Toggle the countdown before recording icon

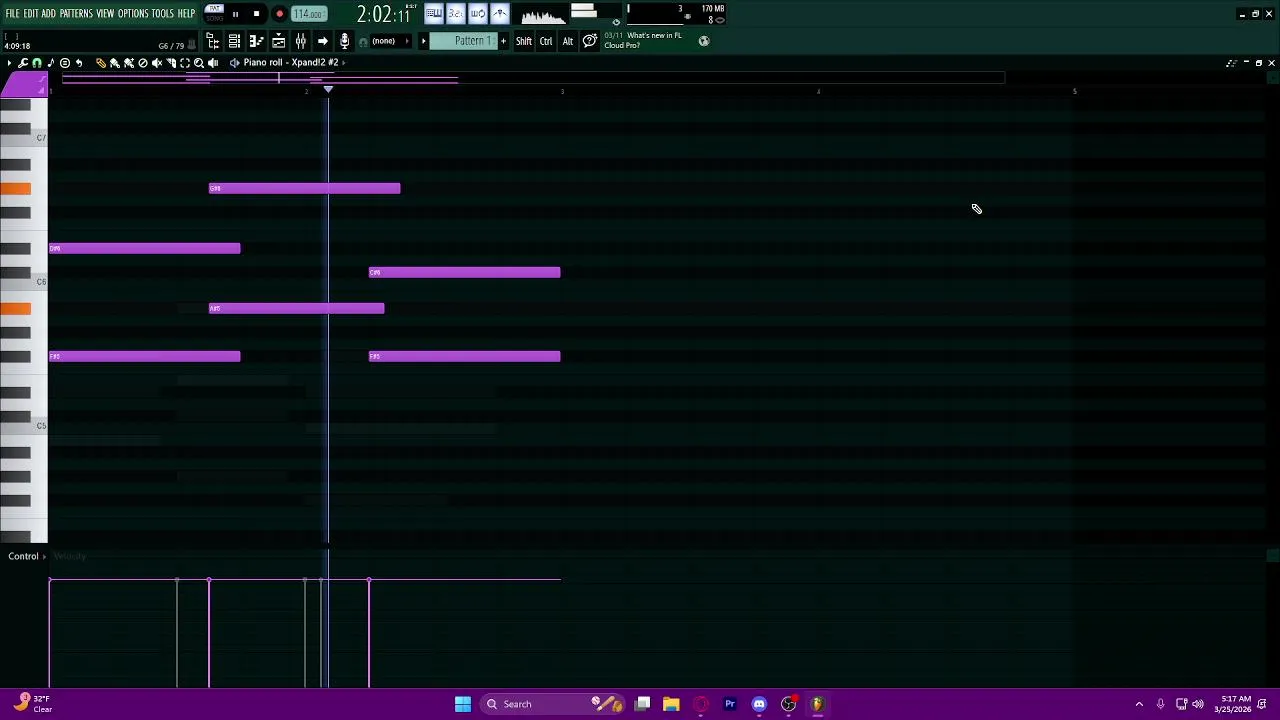click(455, 14)
